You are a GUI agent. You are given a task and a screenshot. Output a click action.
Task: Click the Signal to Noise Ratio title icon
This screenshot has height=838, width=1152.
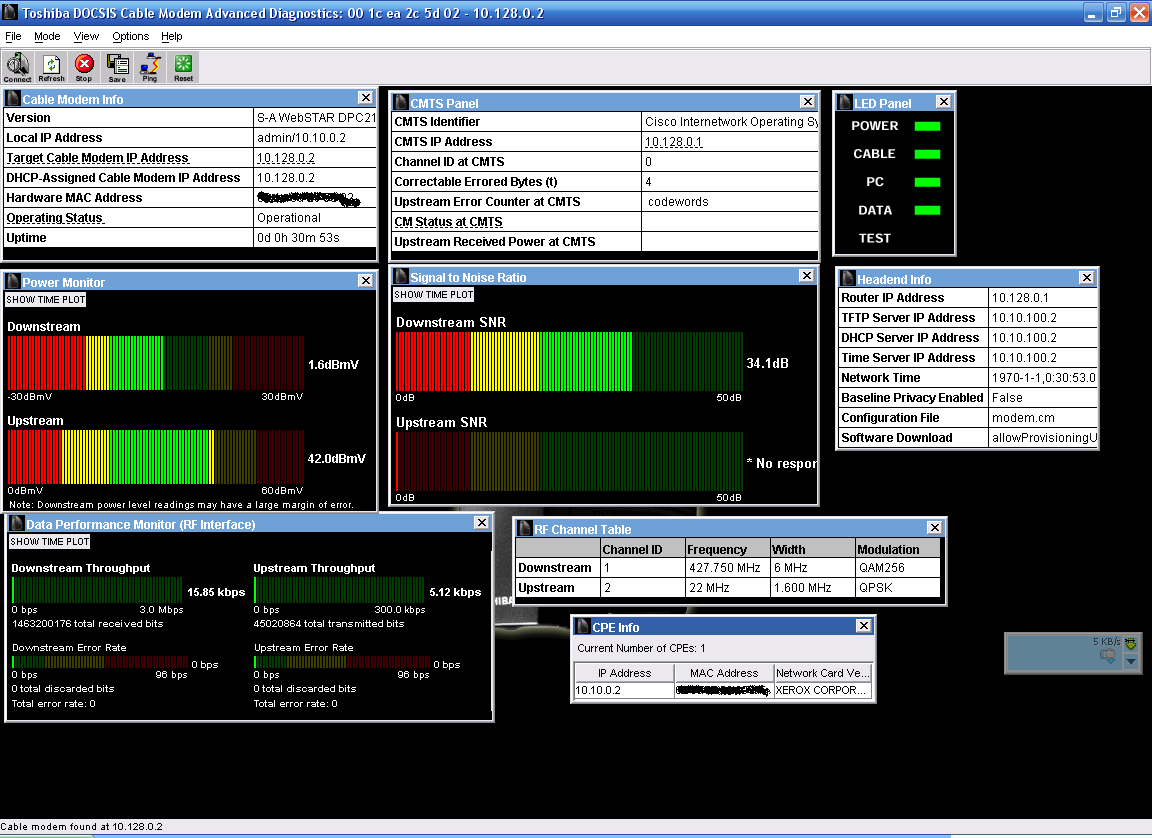point(400,276)
